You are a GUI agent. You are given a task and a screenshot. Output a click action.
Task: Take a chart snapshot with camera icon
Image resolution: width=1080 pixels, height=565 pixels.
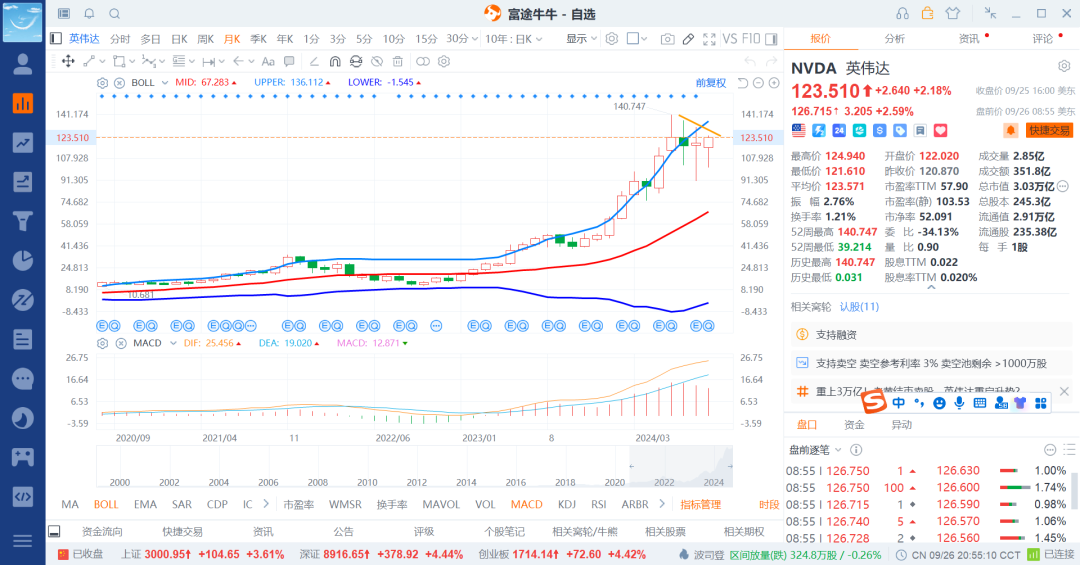[x=667, y=39]
